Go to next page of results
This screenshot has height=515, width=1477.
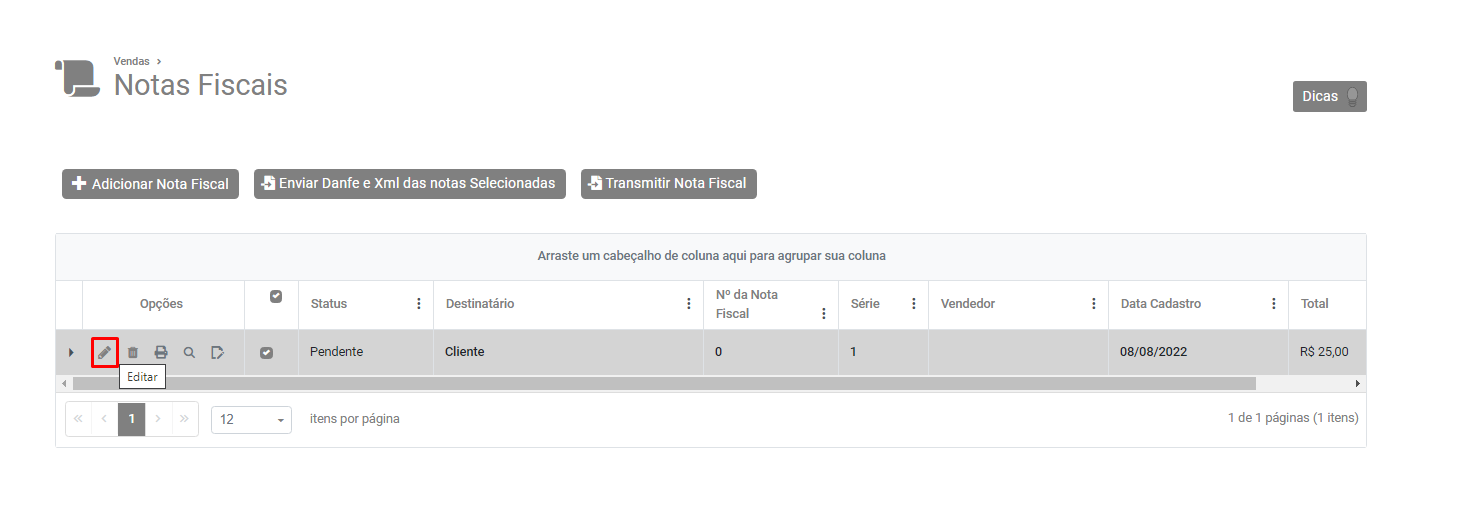coord(158,419)
